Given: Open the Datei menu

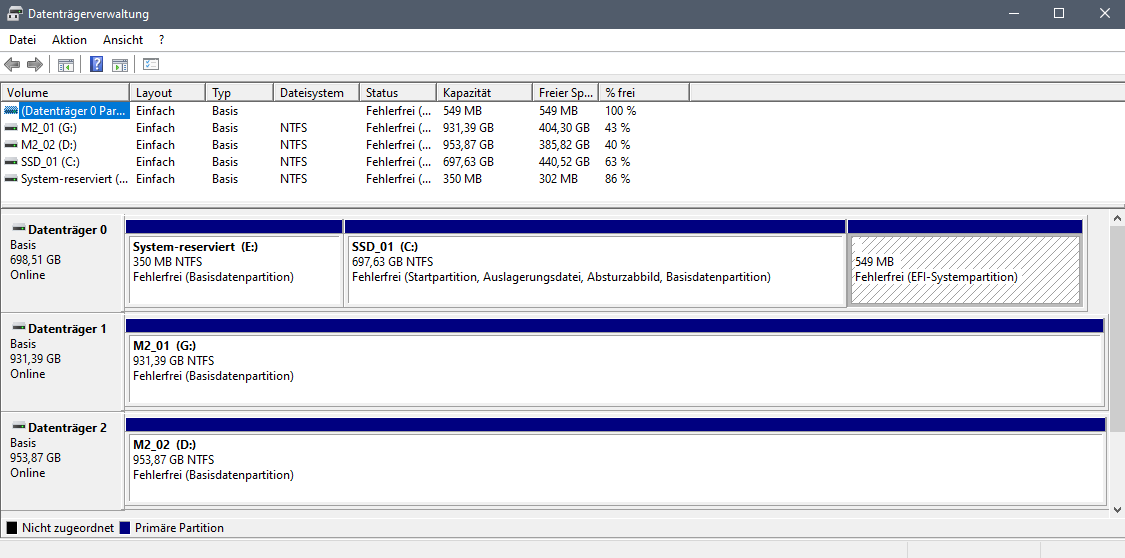Looking at the screenshot, I should 22,40.
